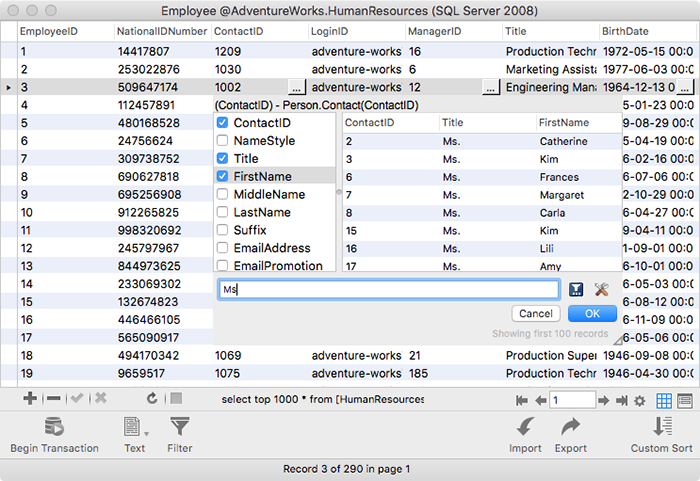Click the settings gear by page controls
This screenshot has width=700, height=481.
(639, 400)
